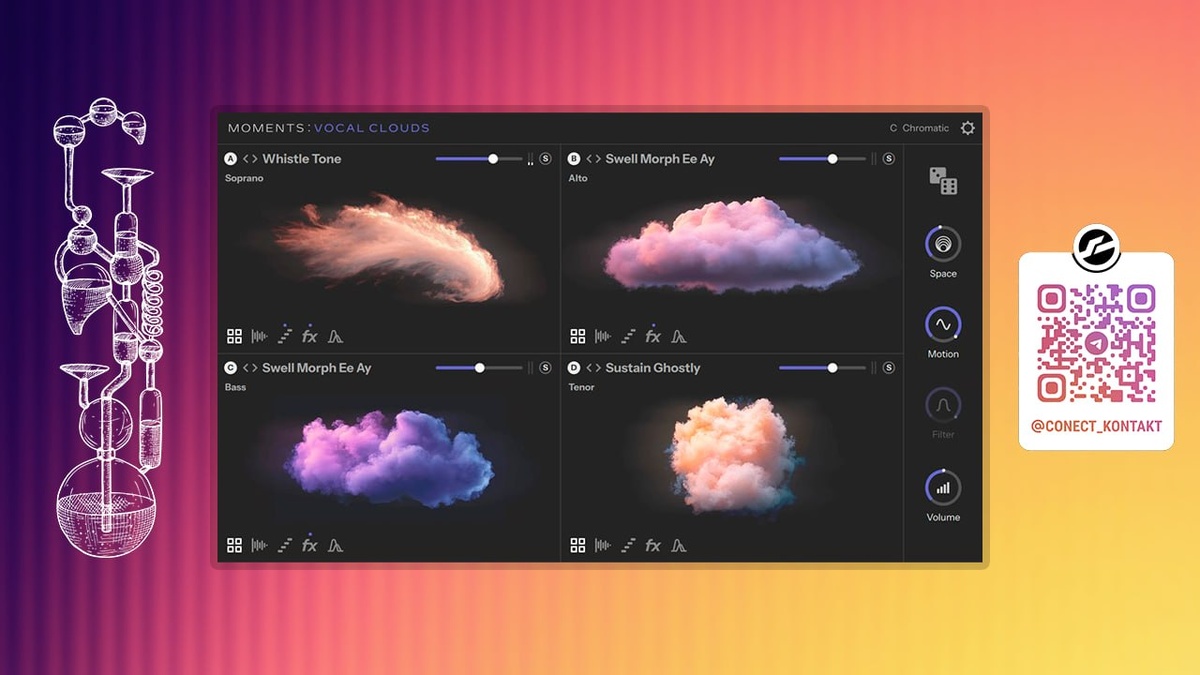The width and height of the screenshot is (1200, 675).
Task: Open layer B's waveform sample icon
Action: (603, 337)
